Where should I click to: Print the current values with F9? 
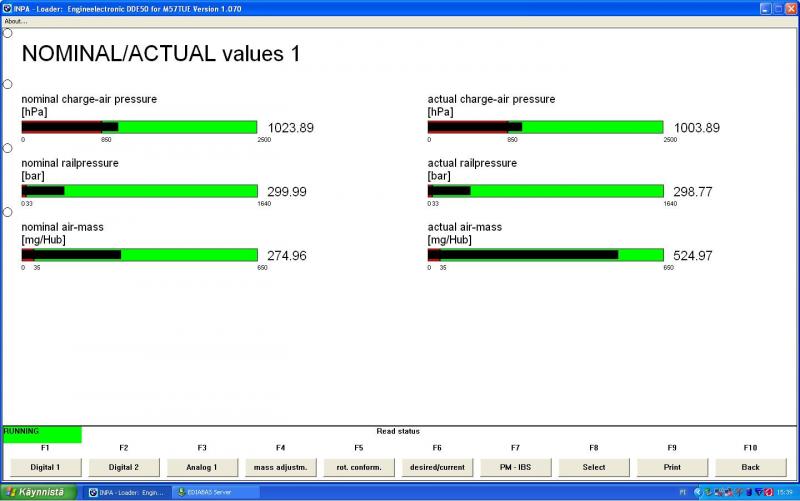point(672,467)
